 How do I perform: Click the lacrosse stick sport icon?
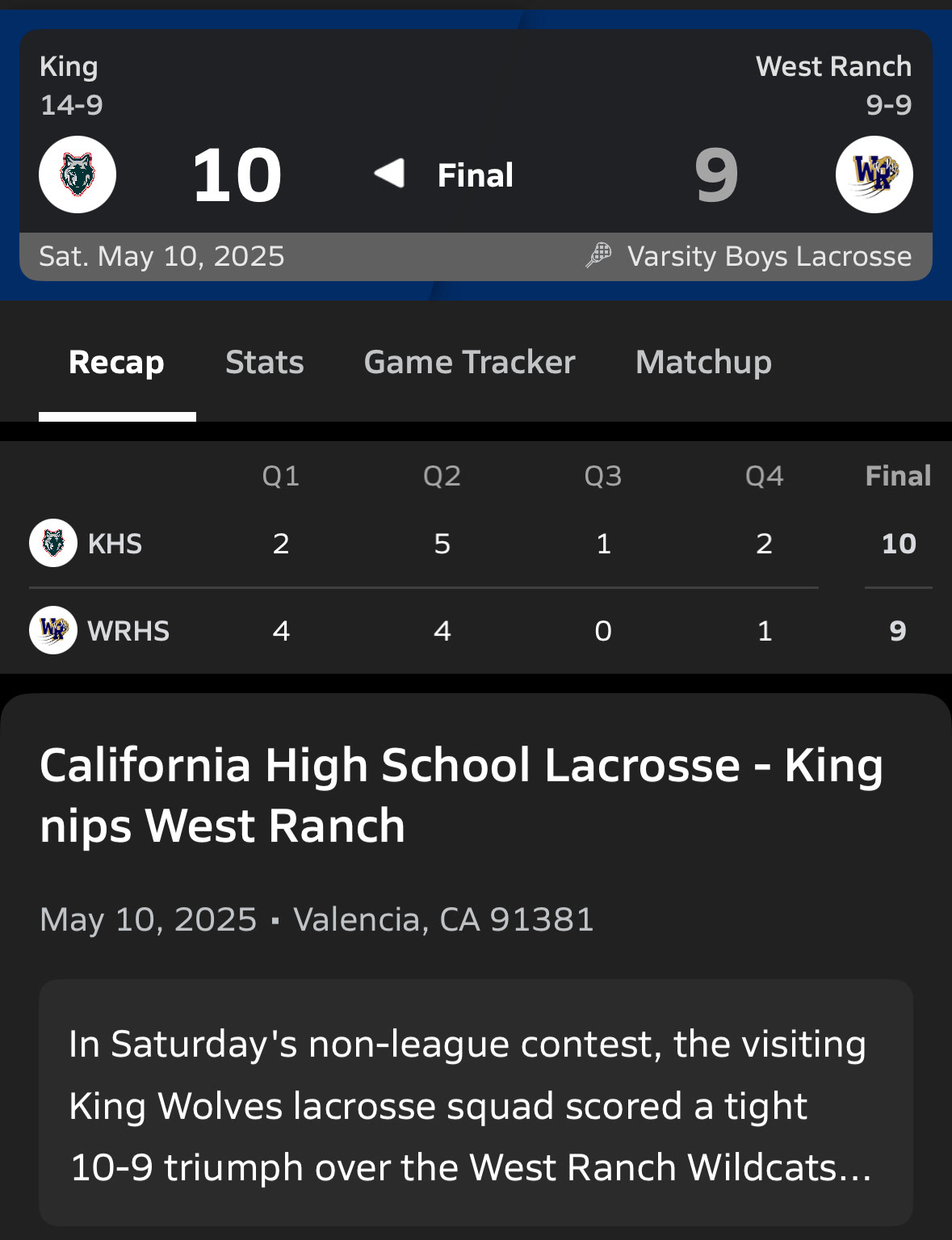point(598,255)
